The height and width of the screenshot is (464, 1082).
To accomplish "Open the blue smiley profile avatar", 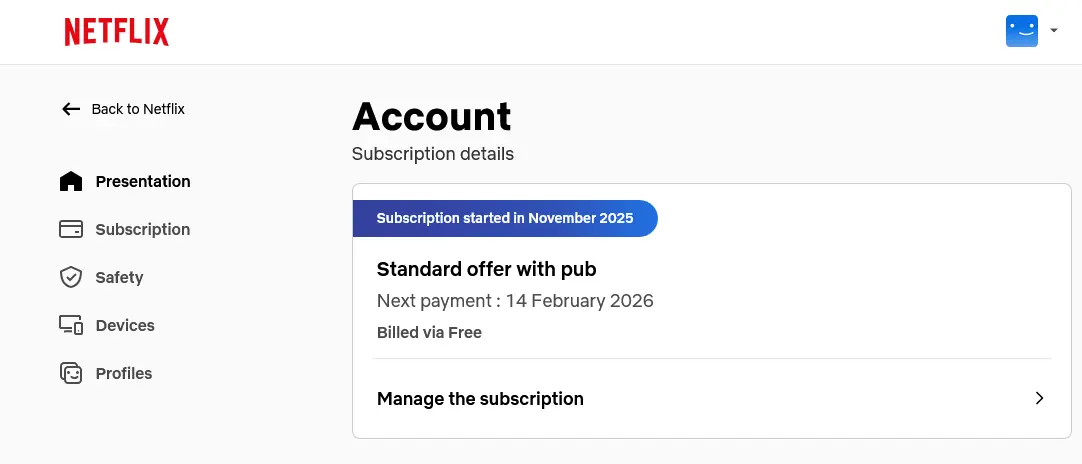I will tap(1021, 31).
